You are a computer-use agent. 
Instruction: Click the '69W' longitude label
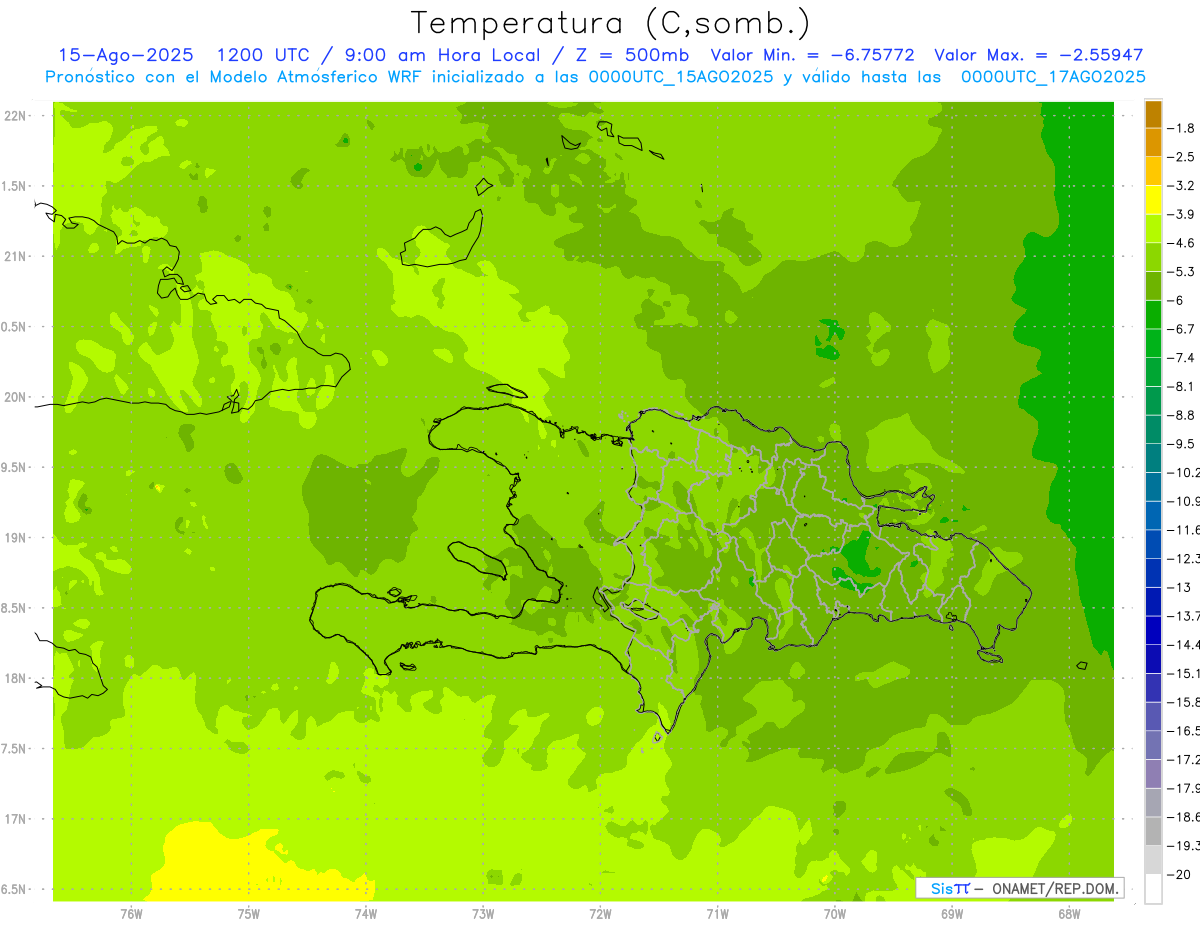click(952, 914)
